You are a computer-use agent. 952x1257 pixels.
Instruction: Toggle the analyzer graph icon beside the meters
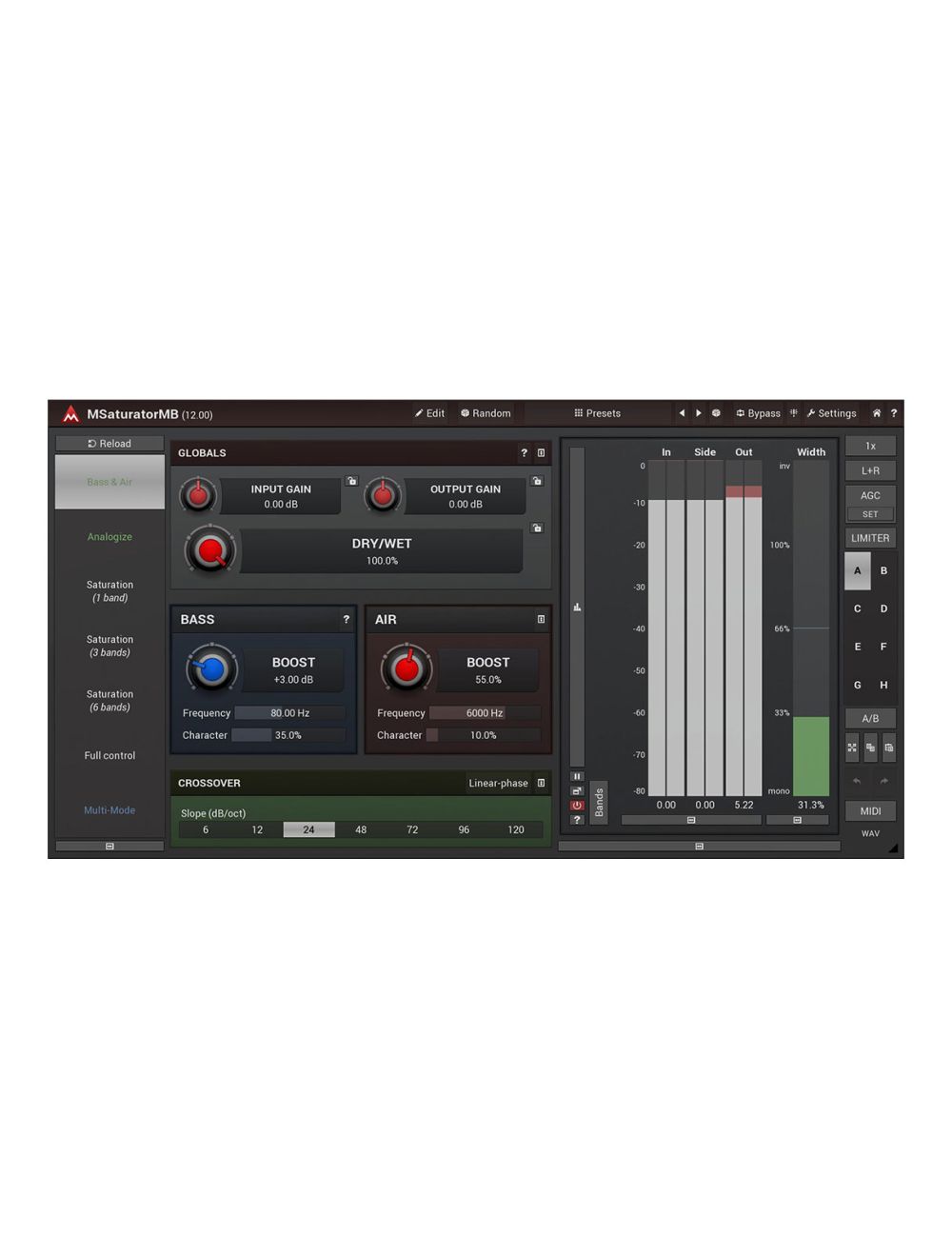577,607
